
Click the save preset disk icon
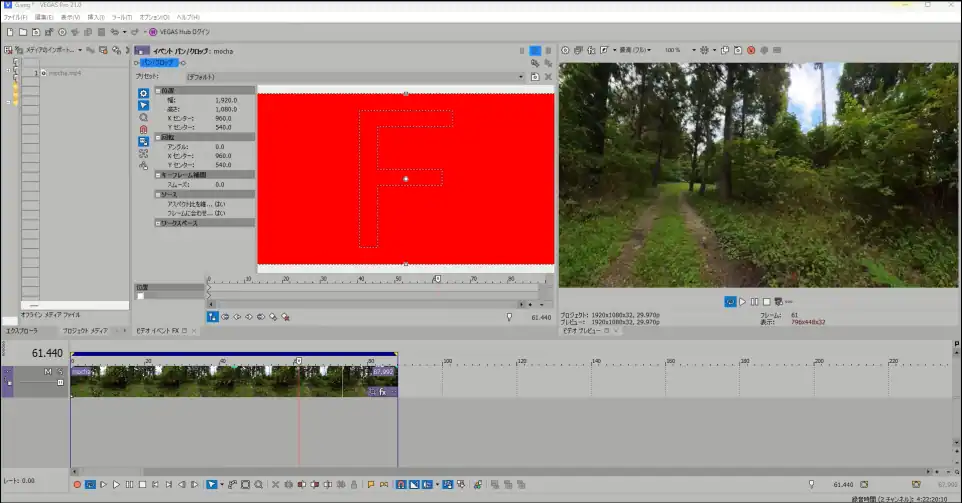click(535, 77)
